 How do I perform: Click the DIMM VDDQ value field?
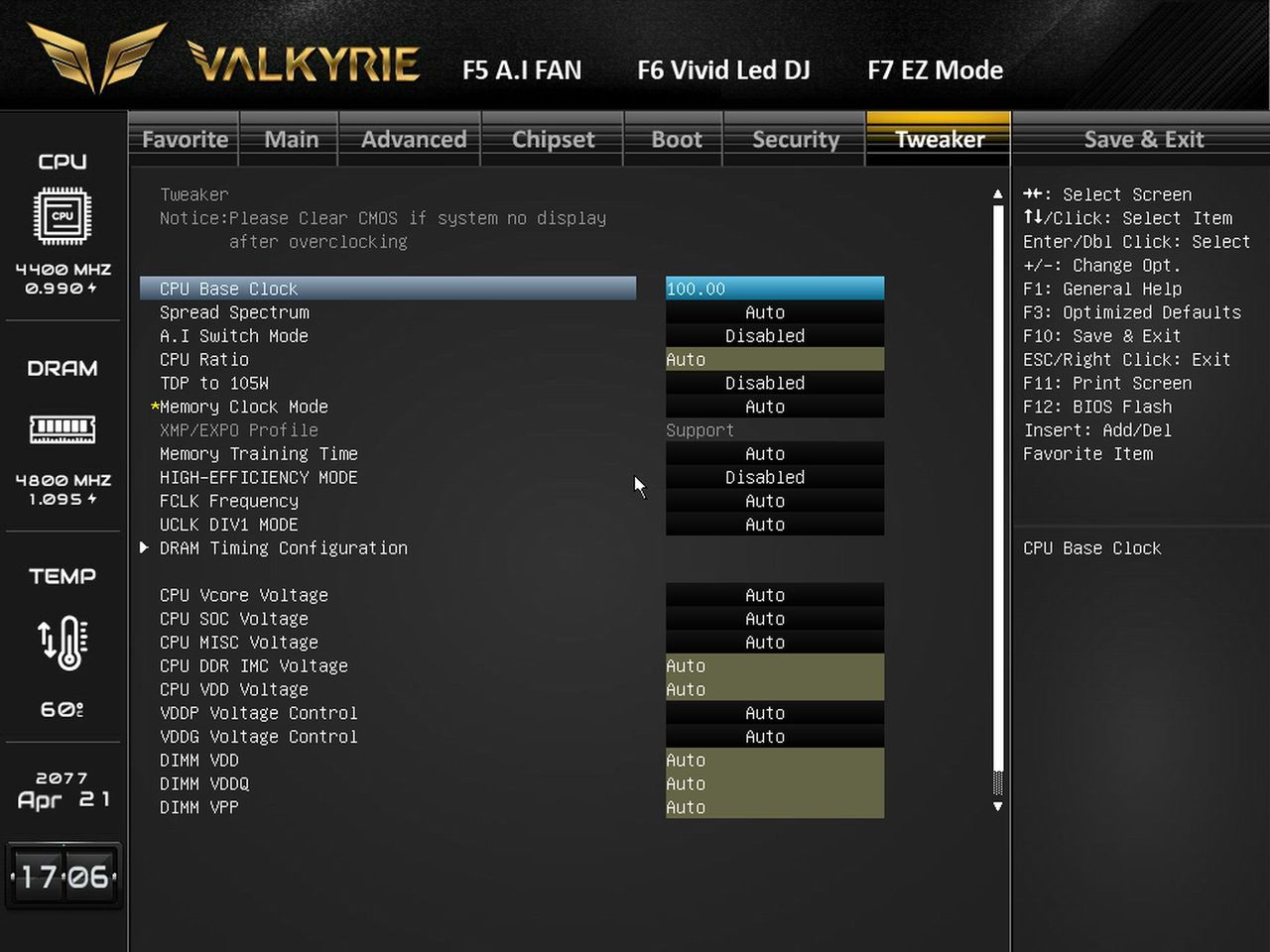(775, 784)
